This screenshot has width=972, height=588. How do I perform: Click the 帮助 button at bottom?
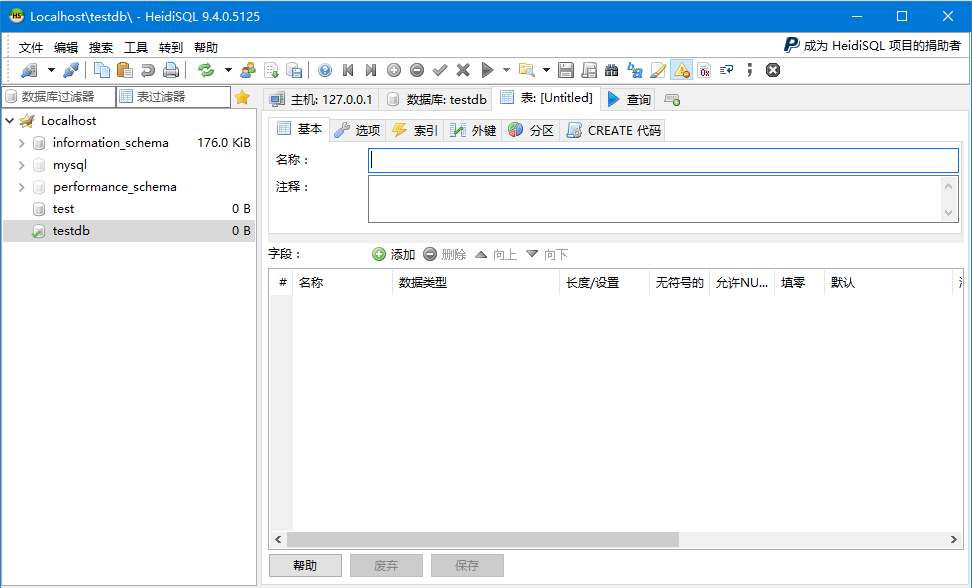pyautogui.click(x=305, y=566)
